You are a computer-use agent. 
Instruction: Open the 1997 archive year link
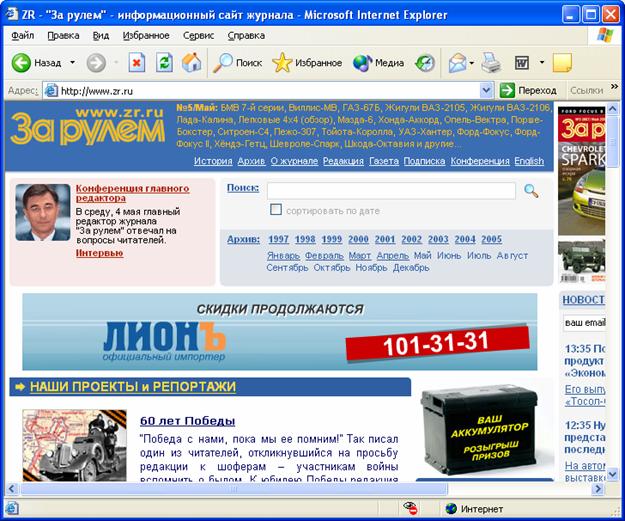pyautogui.click(x=278, y=239)
